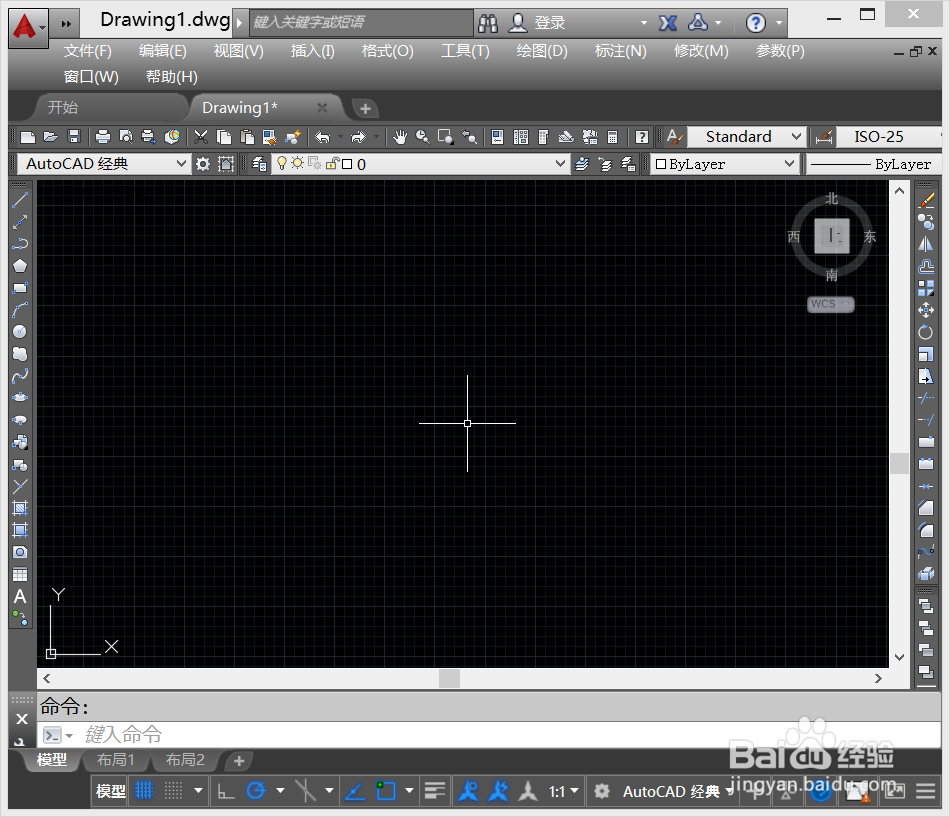Select the Erase tool in modify toolbar

pyautogui.click(x=926, y=200)
